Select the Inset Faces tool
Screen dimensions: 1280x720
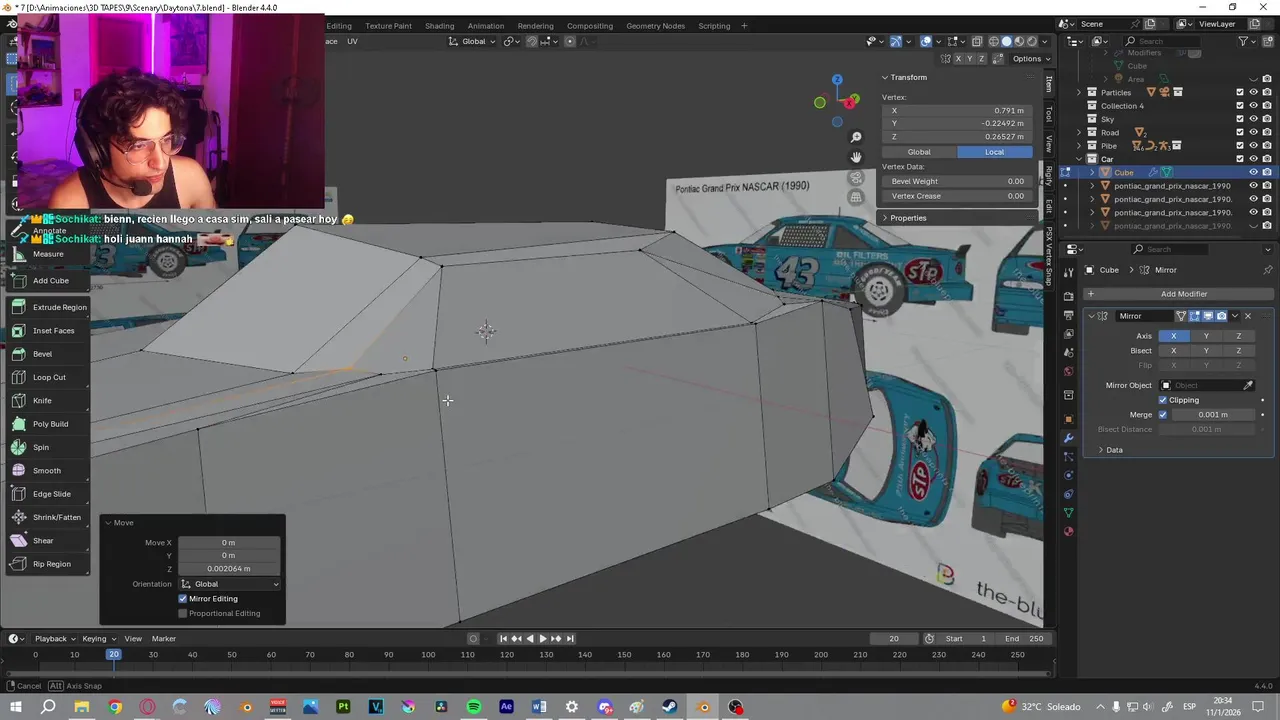[x=48, y=331]
